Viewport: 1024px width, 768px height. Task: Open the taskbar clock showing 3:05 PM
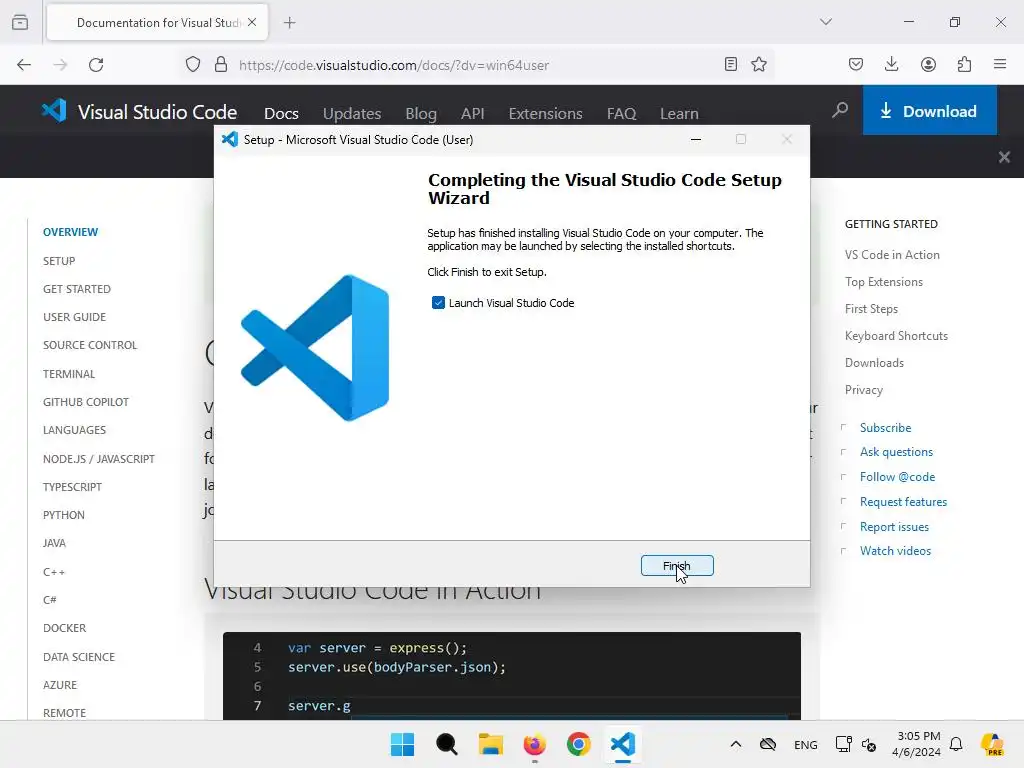click(917, 744)
